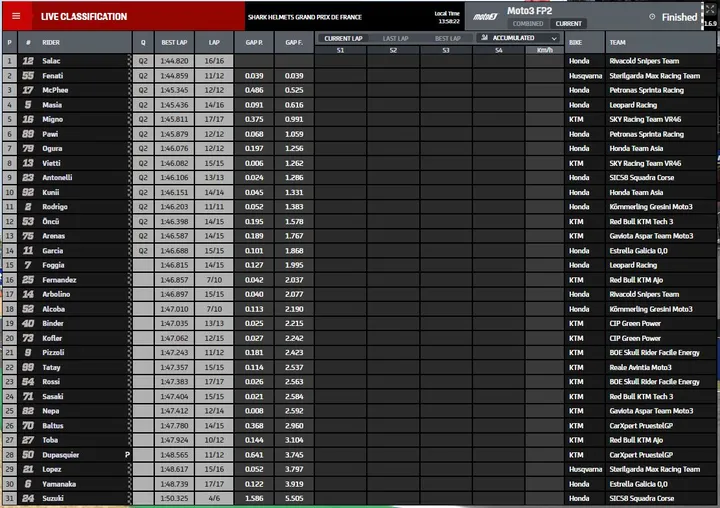Click the S1 sector header
This screenshot has width=720, height=508.
tap(340, 50)
